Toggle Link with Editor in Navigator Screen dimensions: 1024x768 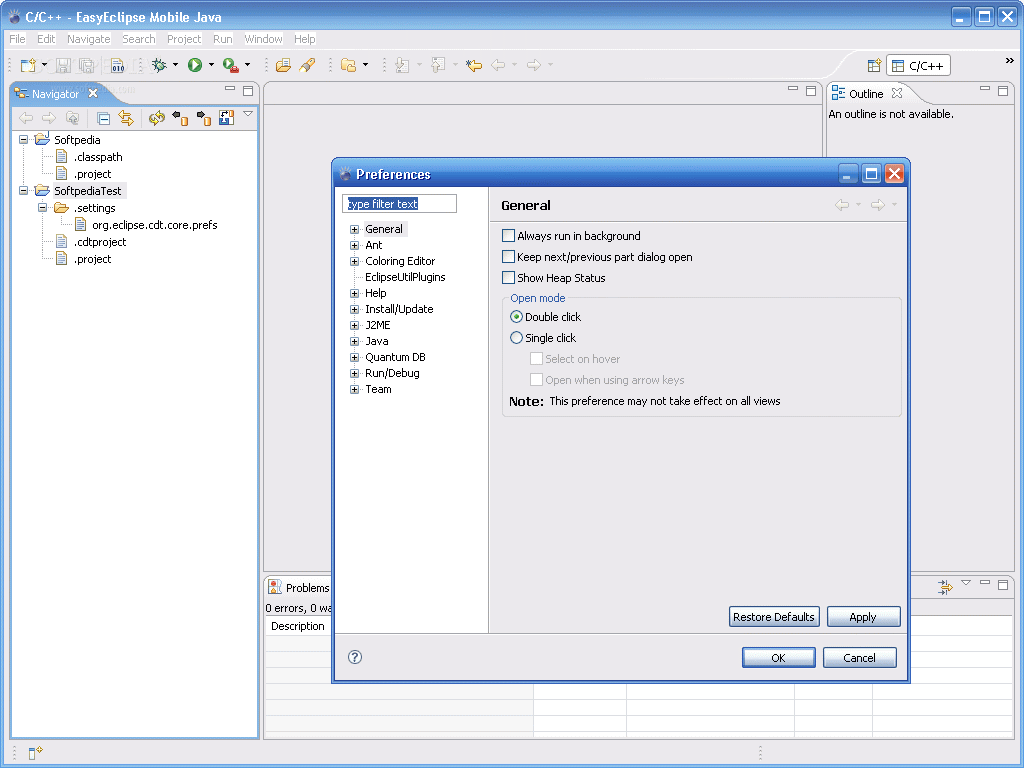pos(126,118)
